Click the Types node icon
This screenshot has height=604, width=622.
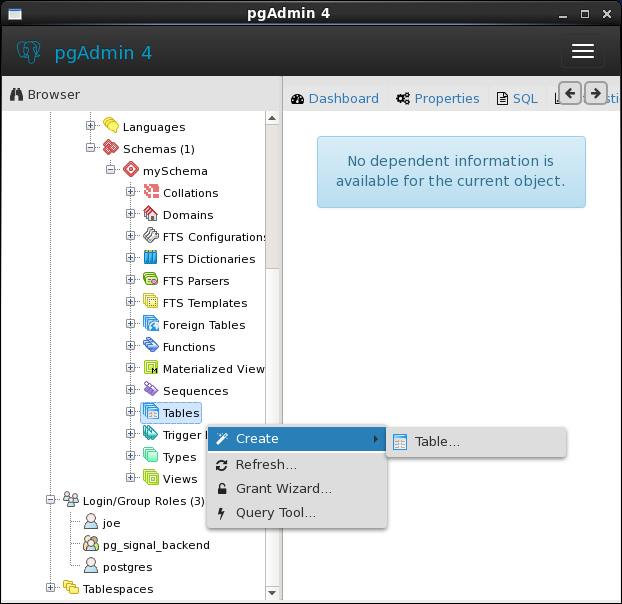151,456
